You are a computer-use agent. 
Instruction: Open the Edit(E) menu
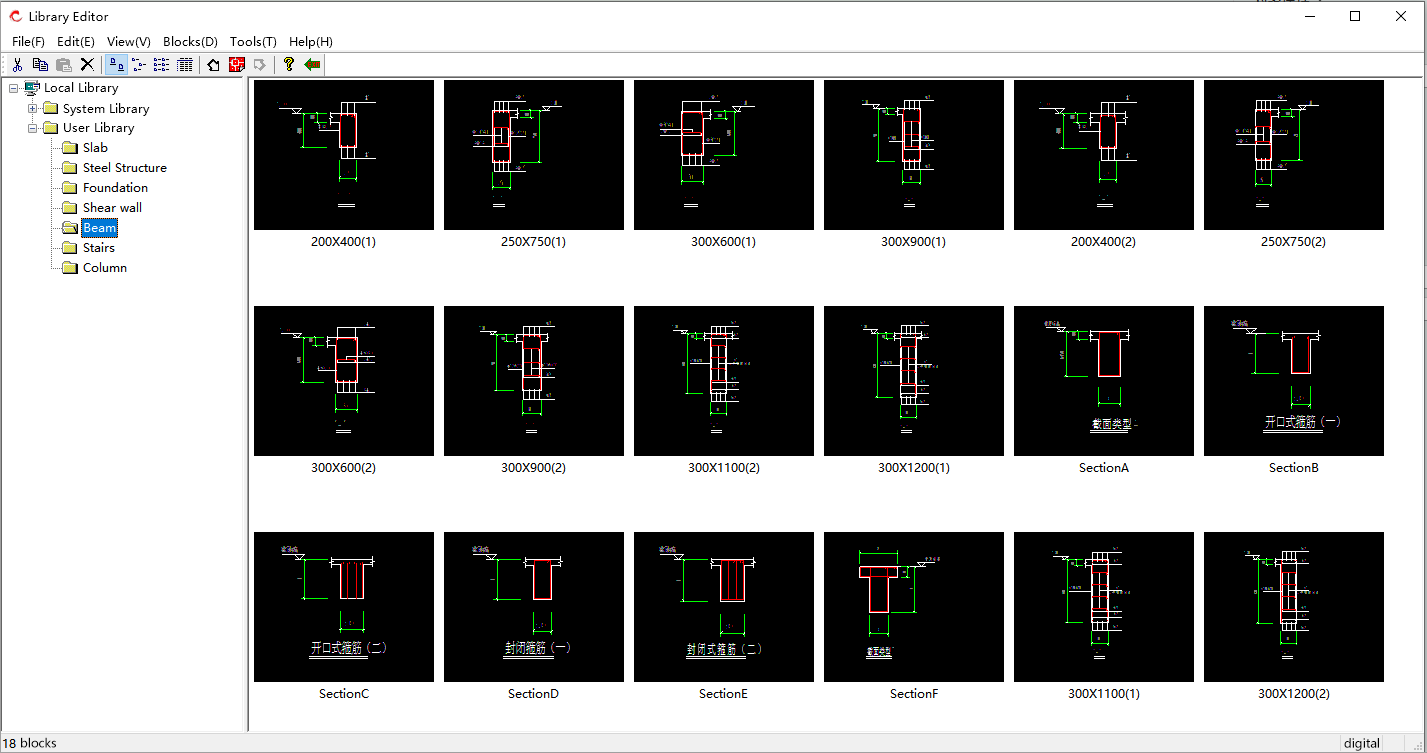76,42
